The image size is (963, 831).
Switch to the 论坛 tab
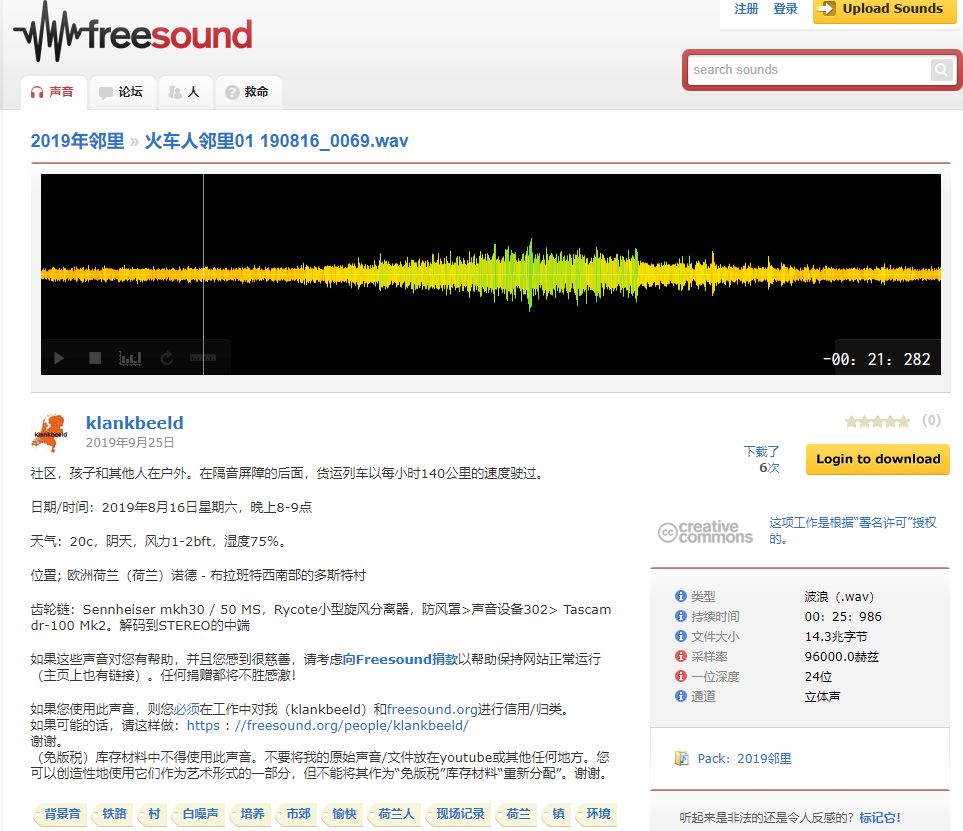(122, 92)
